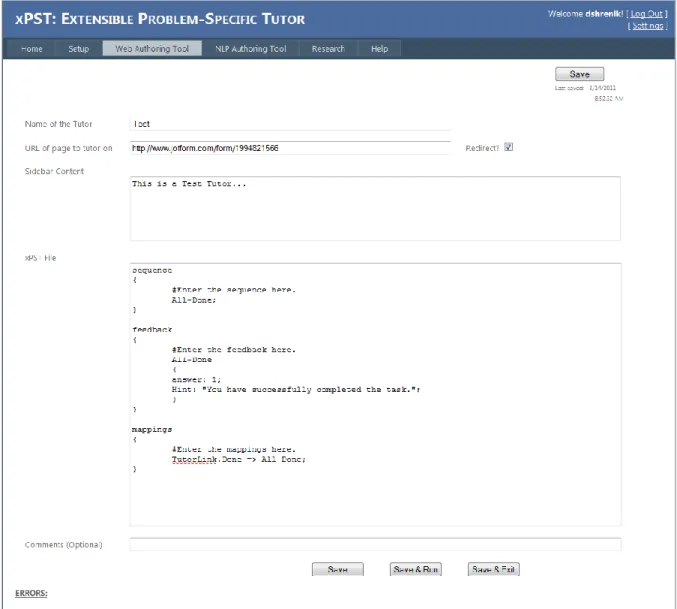Click the top Save button
This screenshot has width=677, height=609.
579,74
